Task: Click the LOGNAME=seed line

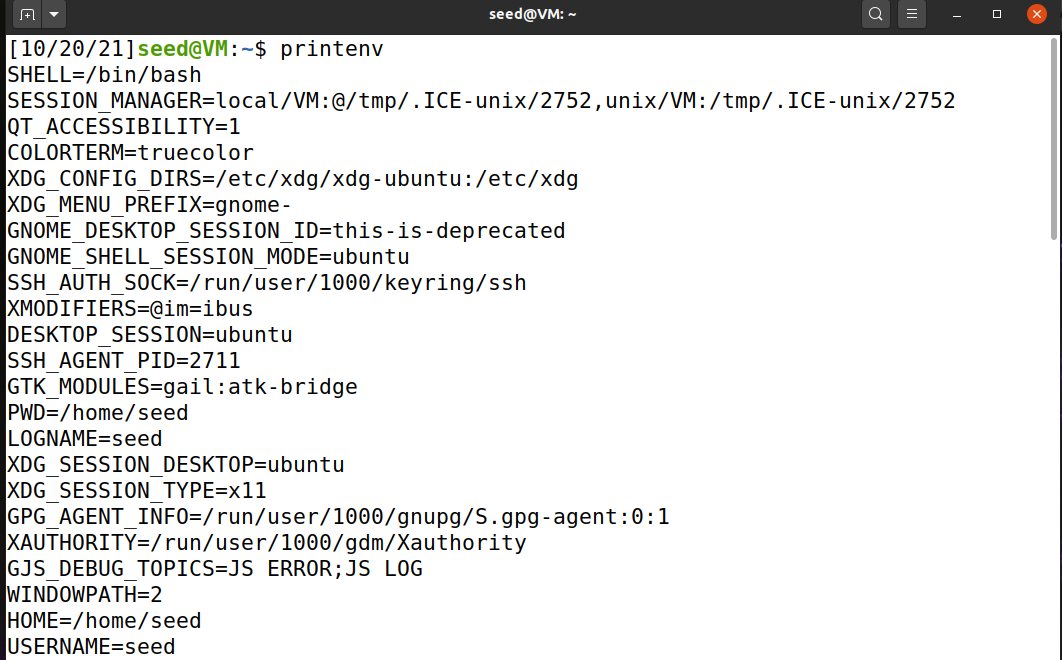Action: click(x=84, y=438)
